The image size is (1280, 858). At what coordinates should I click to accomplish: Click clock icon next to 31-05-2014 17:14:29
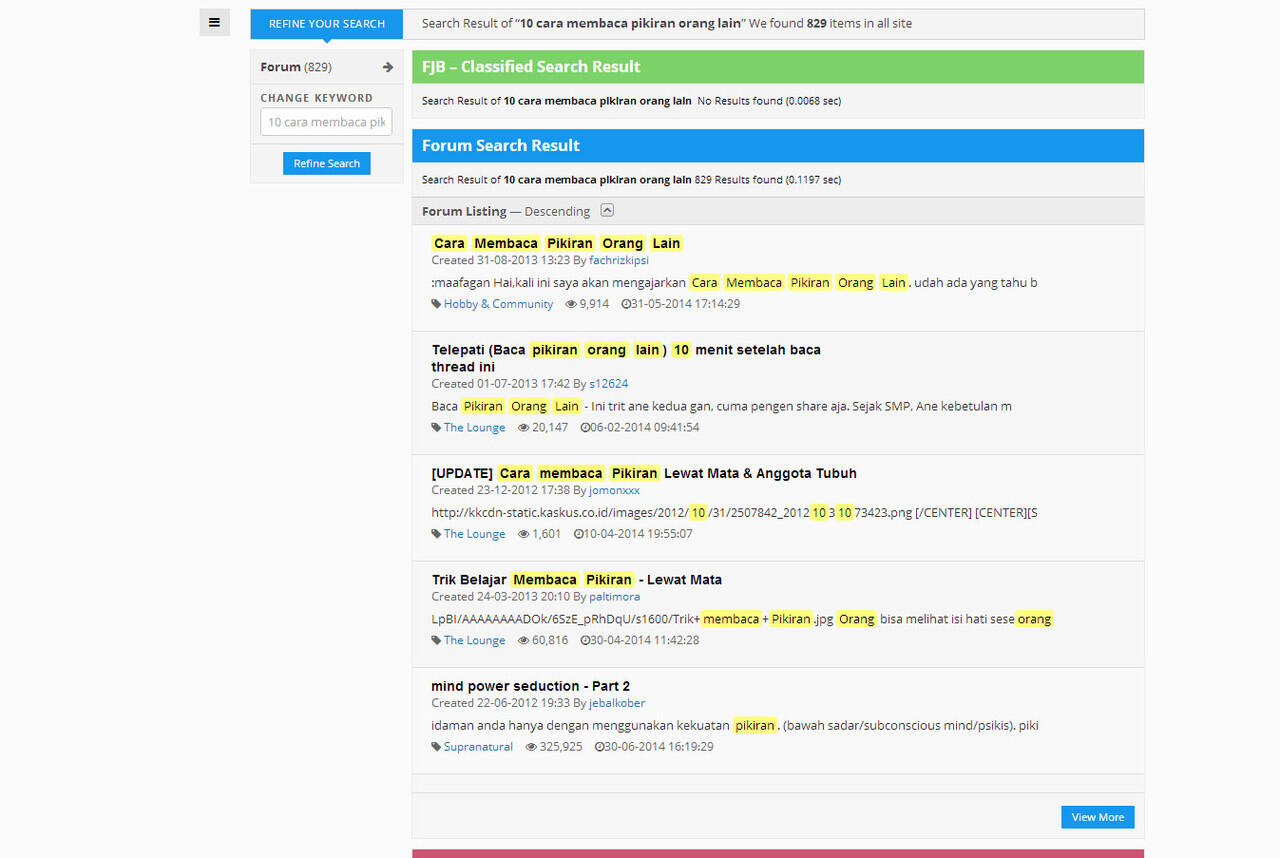(x=625, y=304)
